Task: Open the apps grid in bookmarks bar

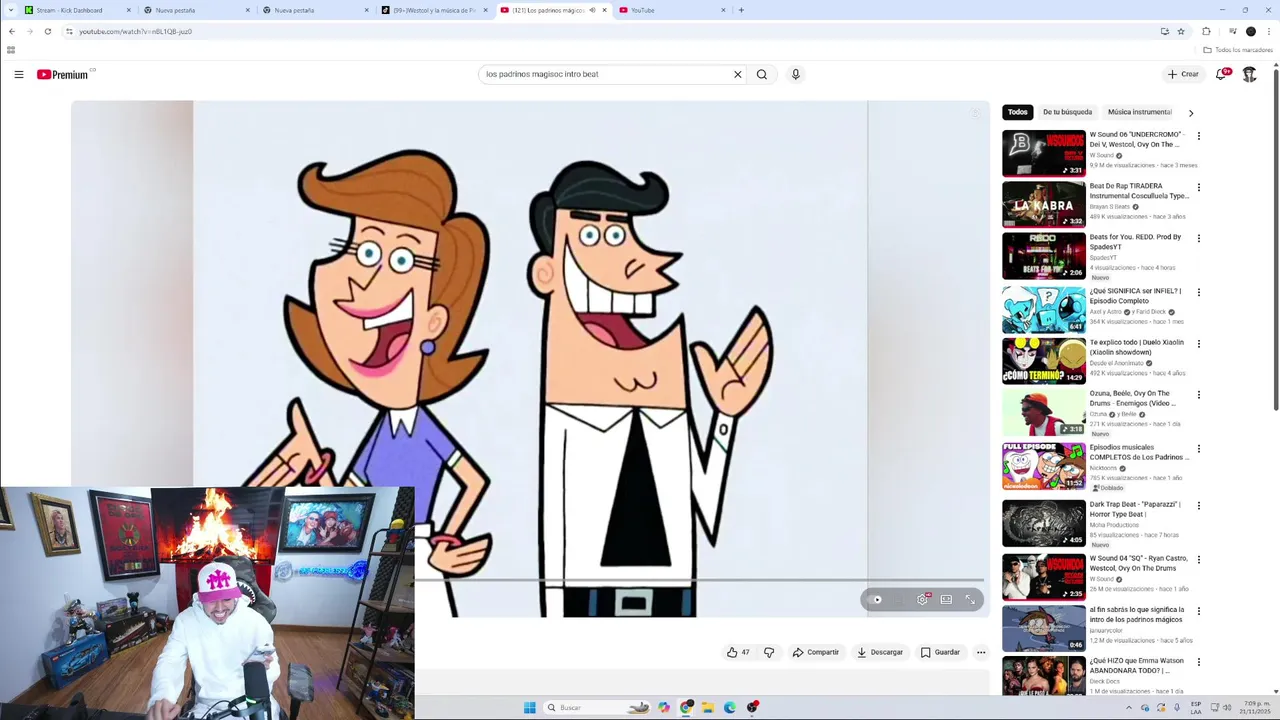Action: coord(11,50)
